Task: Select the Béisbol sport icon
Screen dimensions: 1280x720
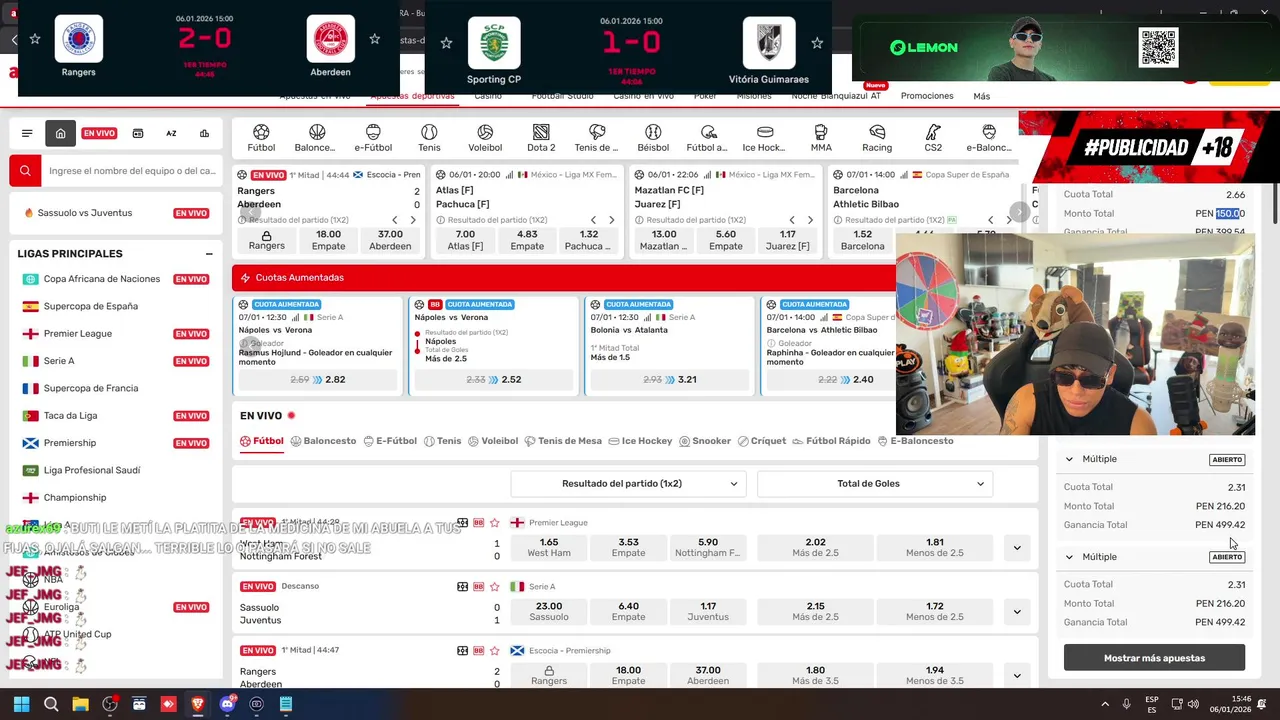Action: click(653, 138)
